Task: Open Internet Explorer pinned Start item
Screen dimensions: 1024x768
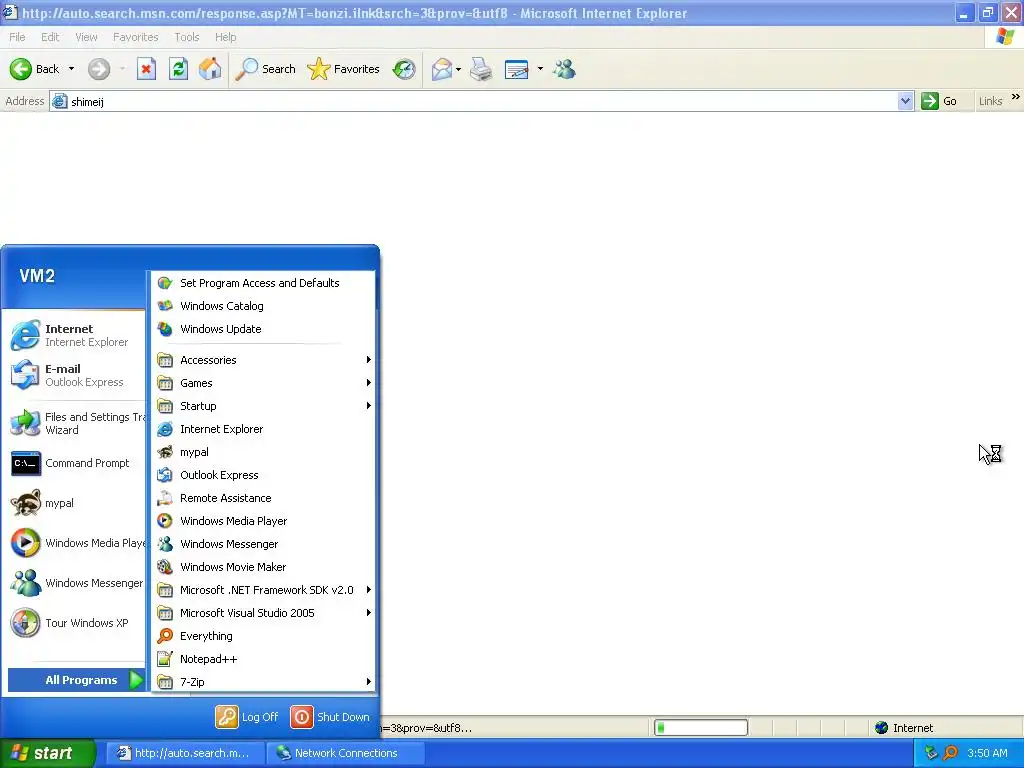Action: click(x=74, y=335)
